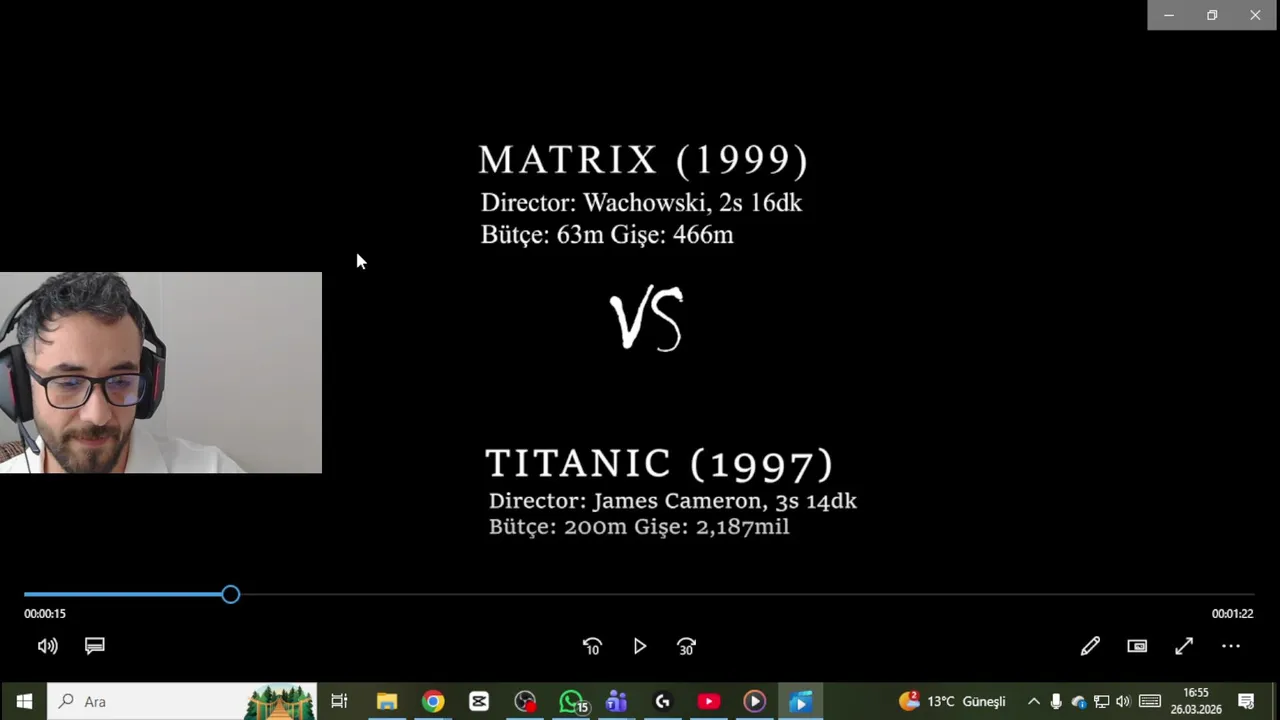Open the pencil edit tool

click(1090, 646)
